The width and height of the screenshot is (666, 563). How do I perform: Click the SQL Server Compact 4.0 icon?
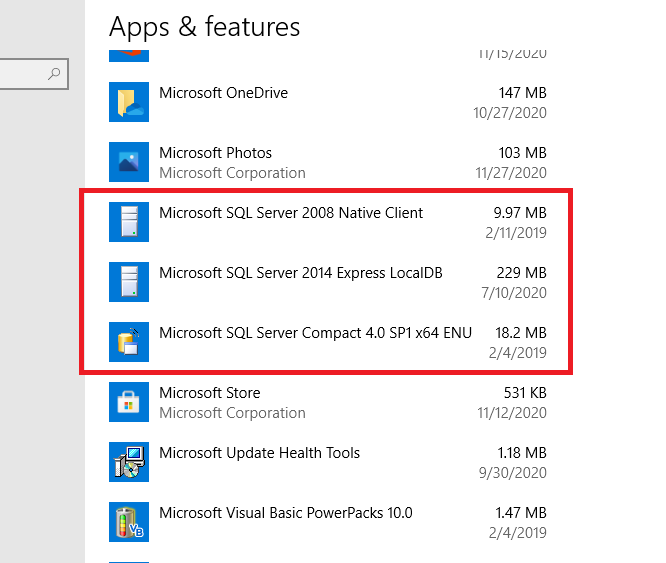(129, 342)
